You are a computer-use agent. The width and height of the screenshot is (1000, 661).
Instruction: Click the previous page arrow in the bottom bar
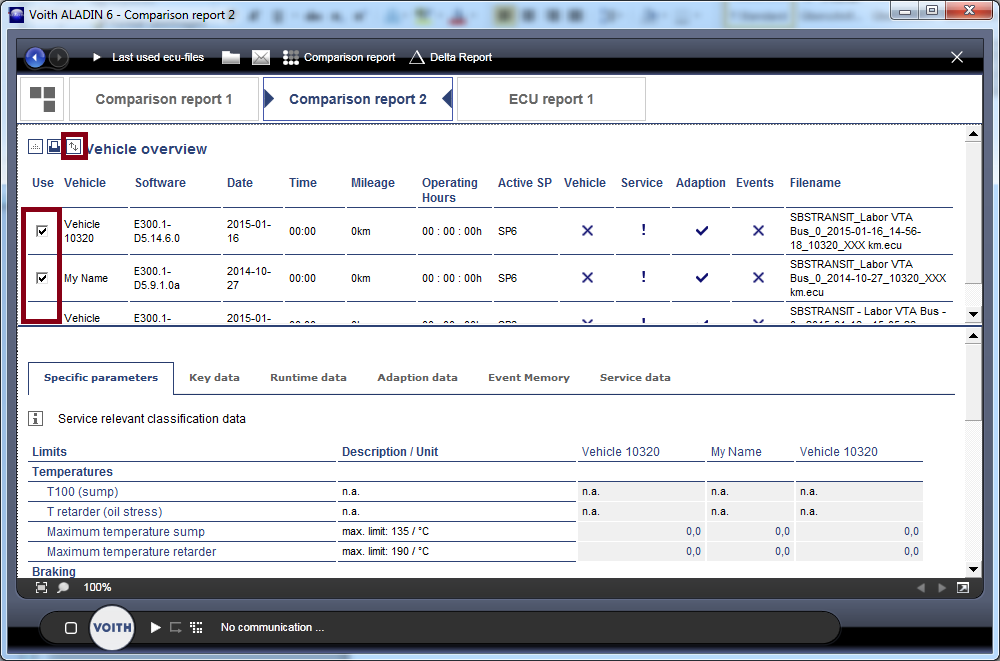[921, 588]
